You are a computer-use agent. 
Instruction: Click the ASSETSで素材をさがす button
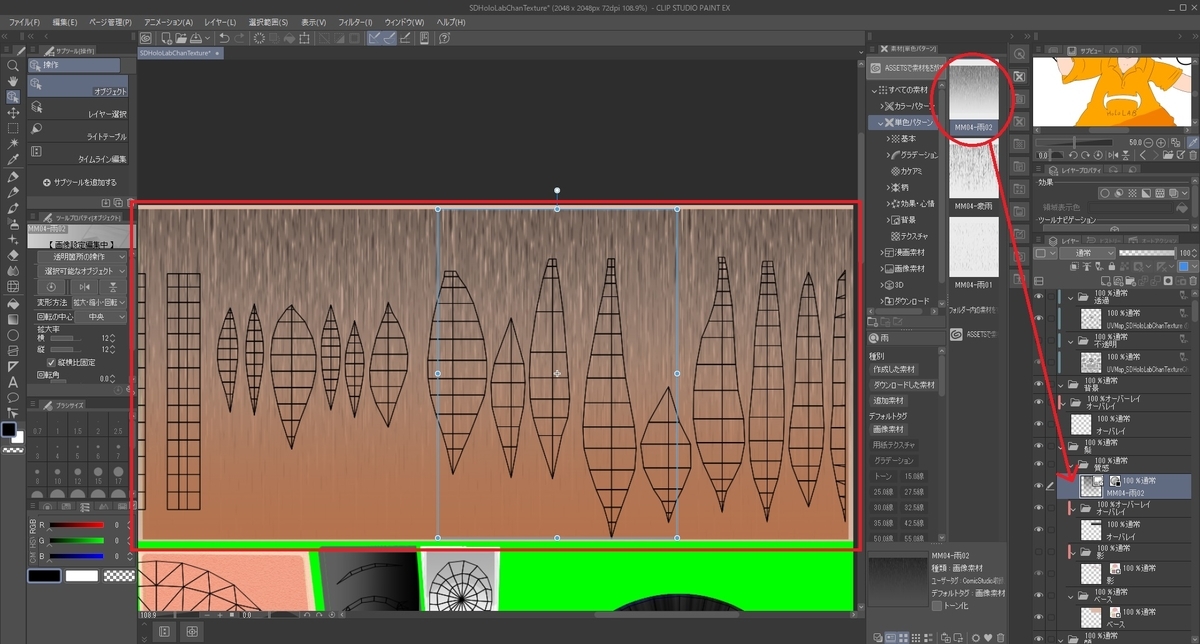point(904,68)
